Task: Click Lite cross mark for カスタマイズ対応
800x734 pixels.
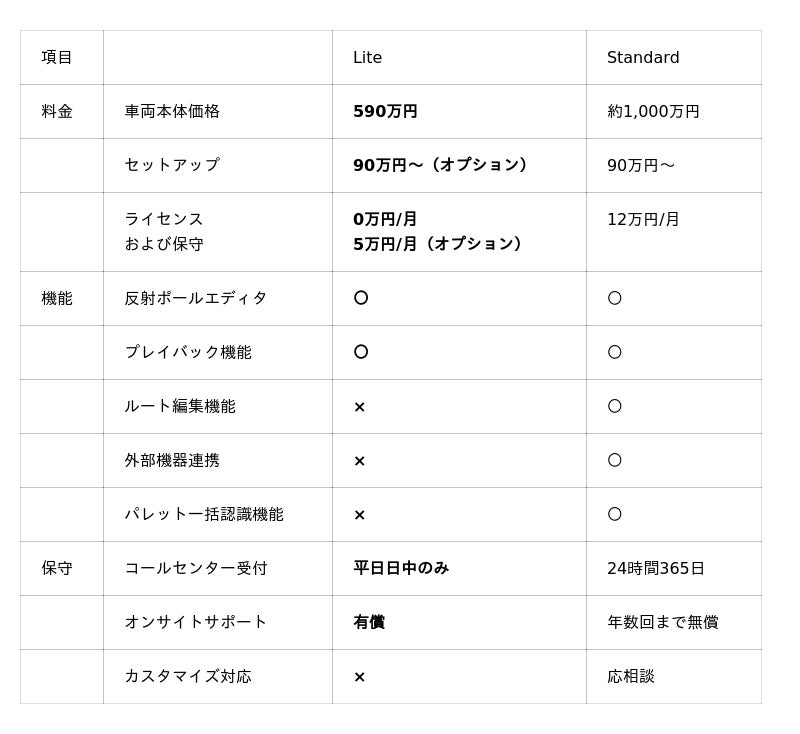Action: coord(360,677)
